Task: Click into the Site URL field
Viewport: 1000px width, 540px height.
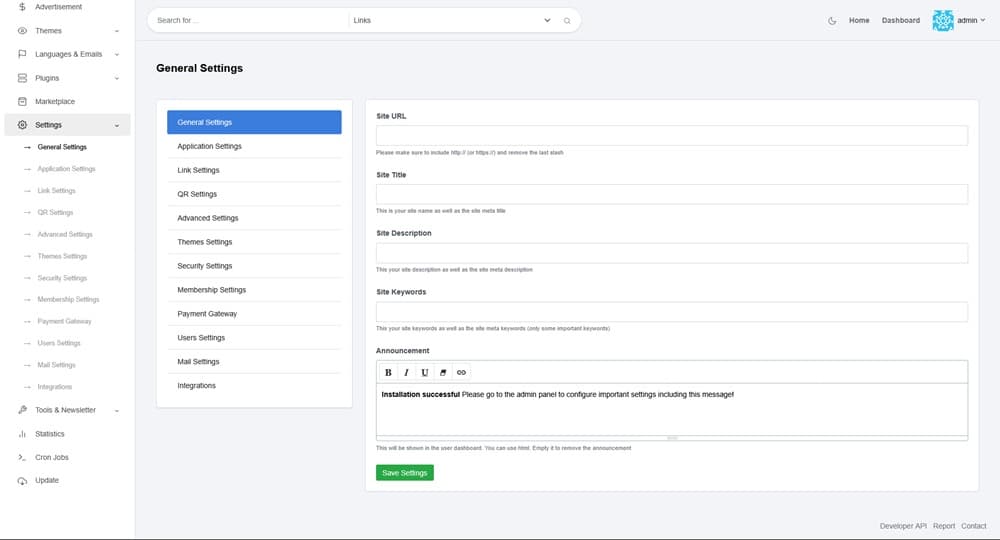Action: pos(671,136)
